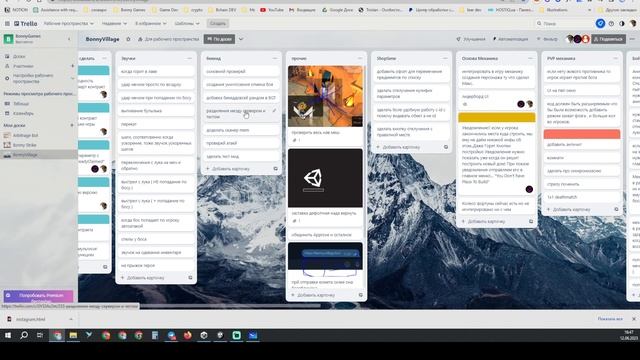Click the BonnyVillage board title
640x360 pixels.
(x=102, y=39)
